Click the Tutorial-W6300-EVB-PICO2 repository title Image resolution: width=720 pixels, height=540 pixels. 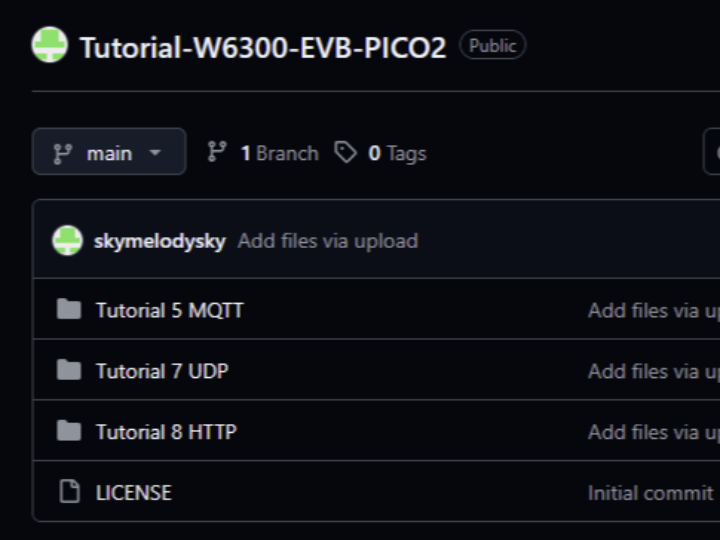262,47
